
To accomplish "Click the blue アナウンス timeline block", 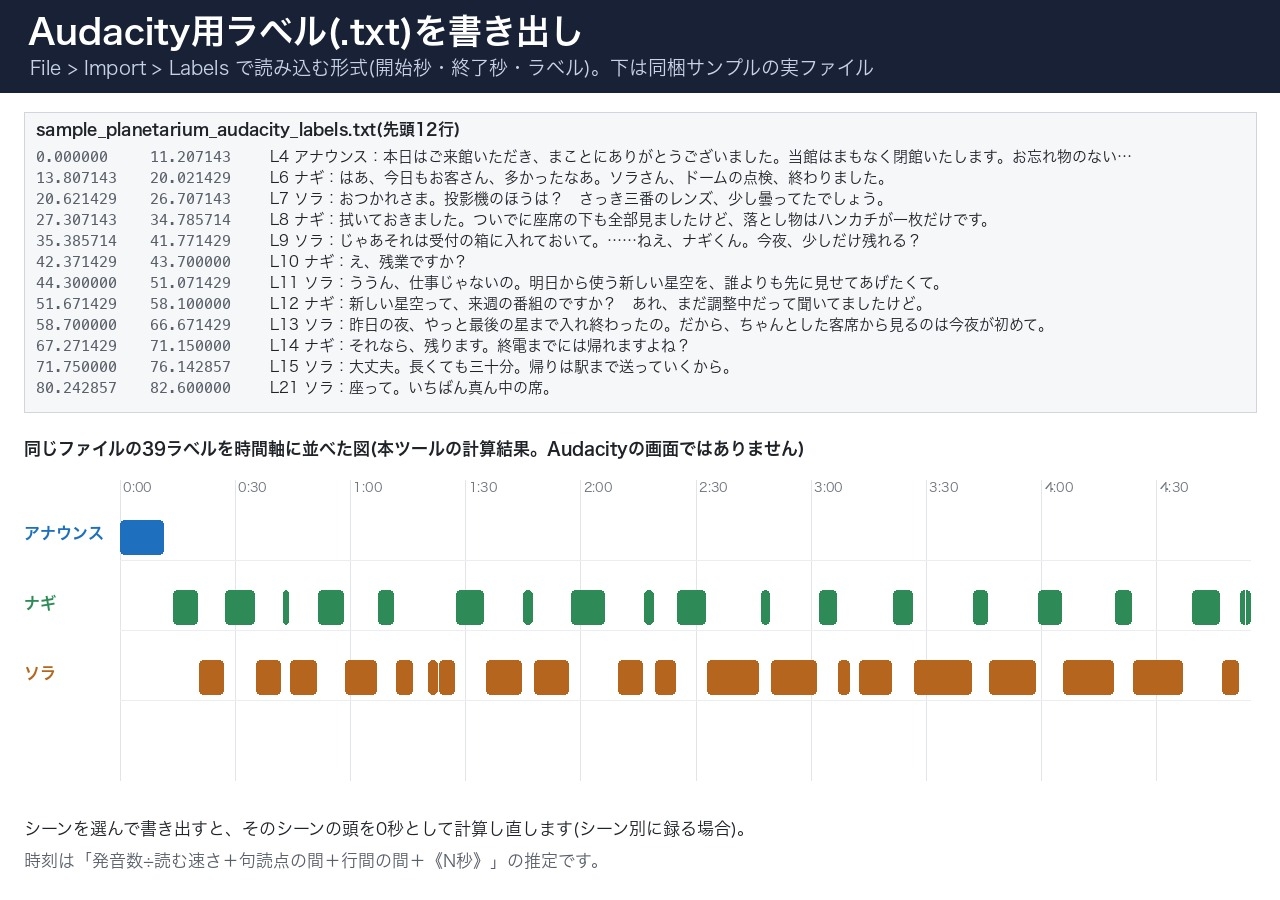I will click(142, 537).
